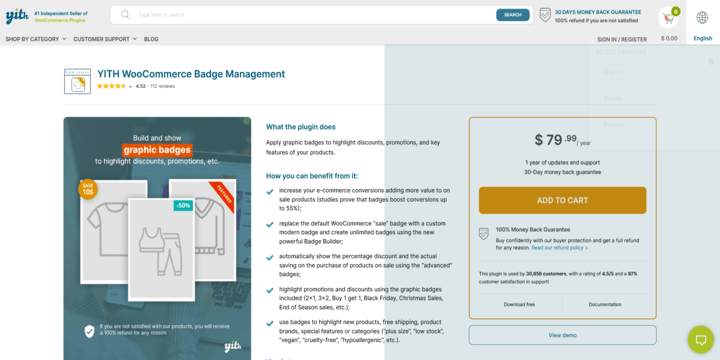The image size is (720, 360).
Task: Click the 30 Days Money Back Guarantee header text
Action: pos(598,12)
